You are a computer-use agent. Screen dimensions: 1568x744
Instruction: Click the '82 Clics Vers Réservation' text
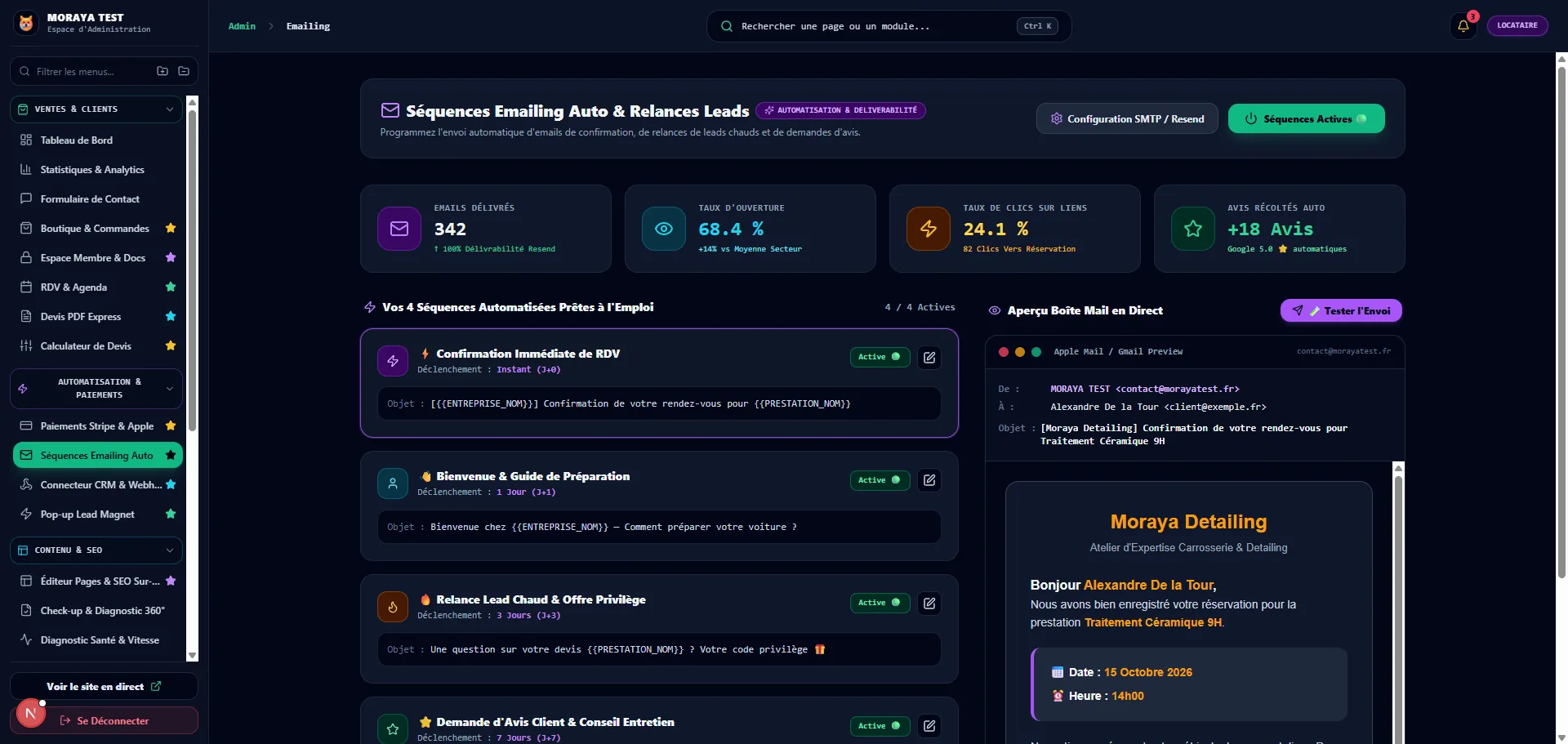(1019, 249)
